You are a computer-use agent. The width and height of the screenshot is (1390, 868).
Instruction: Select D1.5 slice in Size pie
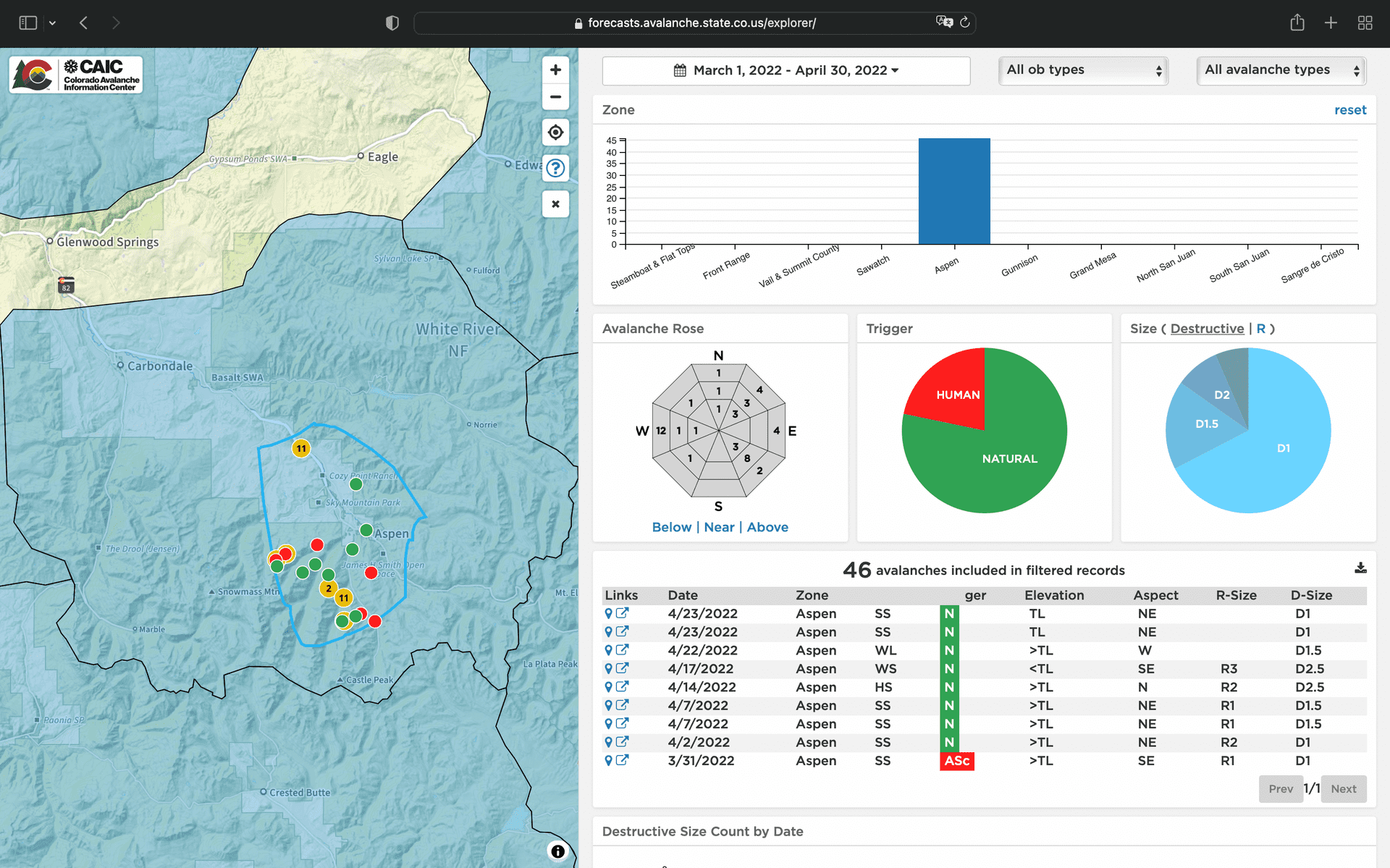[x=1206, y=424]
